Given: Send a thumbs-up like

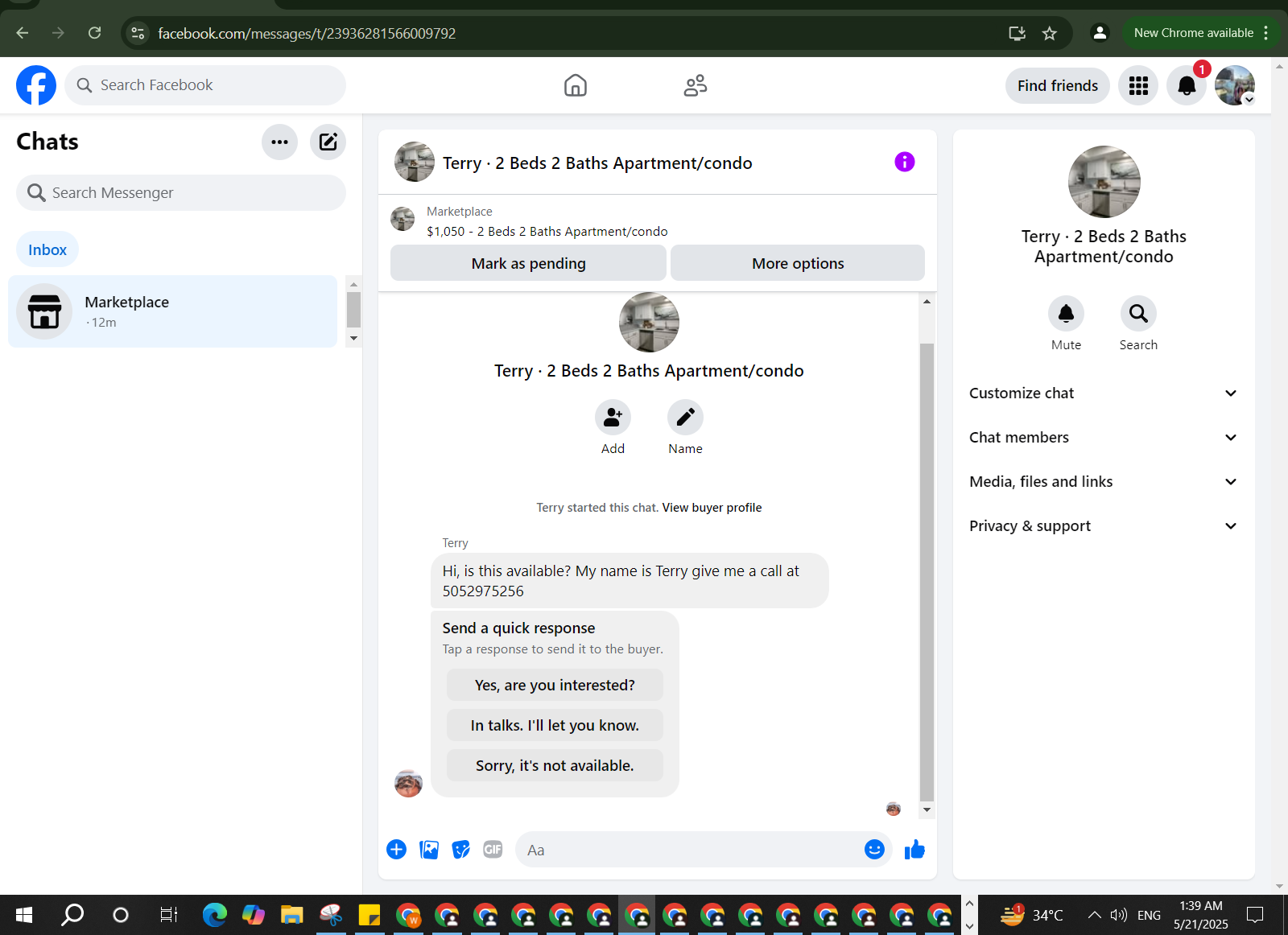Looking at the screenshot, I should (x=914, y=849).
